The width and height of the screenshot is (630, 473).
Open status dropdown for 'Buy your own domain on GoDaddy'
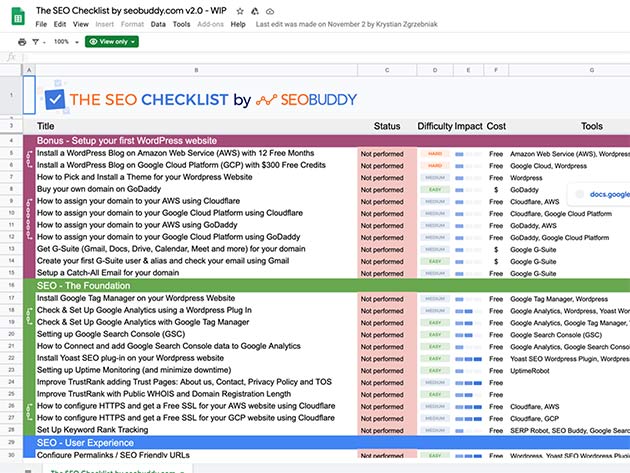(387, 190)
